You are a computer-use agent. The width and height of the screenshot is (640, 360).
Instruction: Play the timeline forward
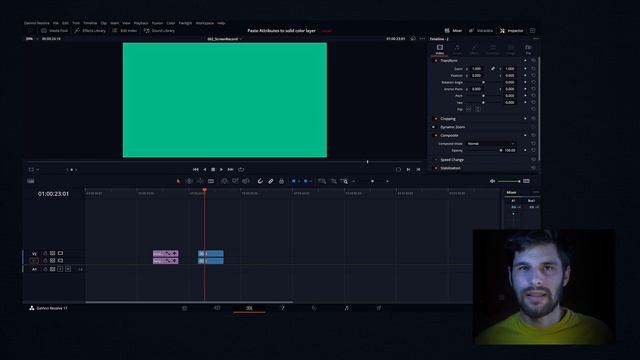[x=221, y=169]
